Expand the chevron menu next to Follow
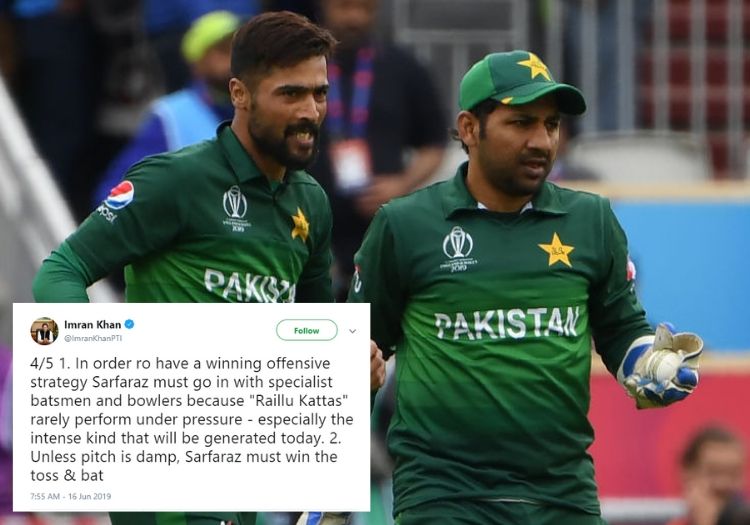Screen dimensions: 750x525 pyautogui.click(x=353, y=331)
